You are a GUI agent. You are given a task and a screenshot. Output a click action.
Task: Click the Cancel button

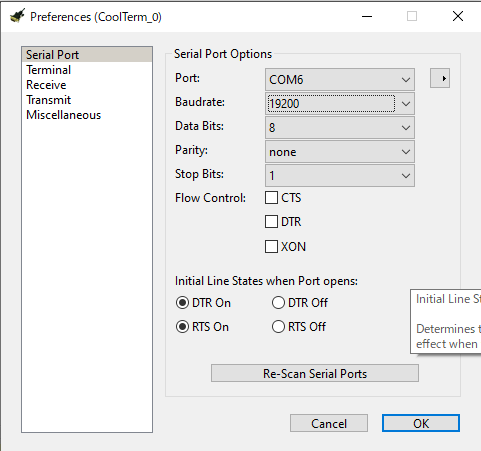pos(329,423)
